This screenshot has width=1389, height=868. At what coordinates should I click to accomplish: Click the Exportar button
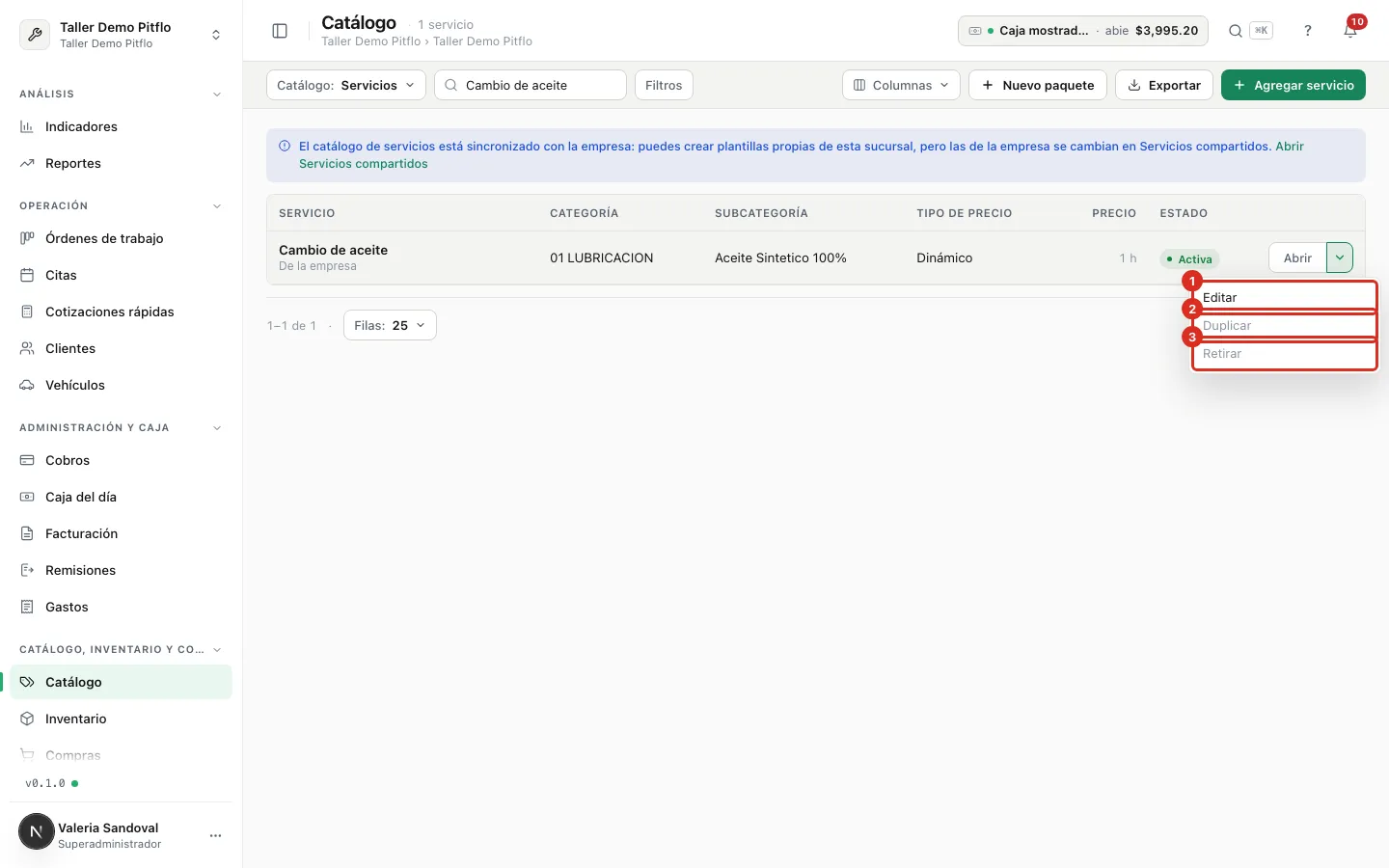pyautogui.click(x=1164, y=85)
